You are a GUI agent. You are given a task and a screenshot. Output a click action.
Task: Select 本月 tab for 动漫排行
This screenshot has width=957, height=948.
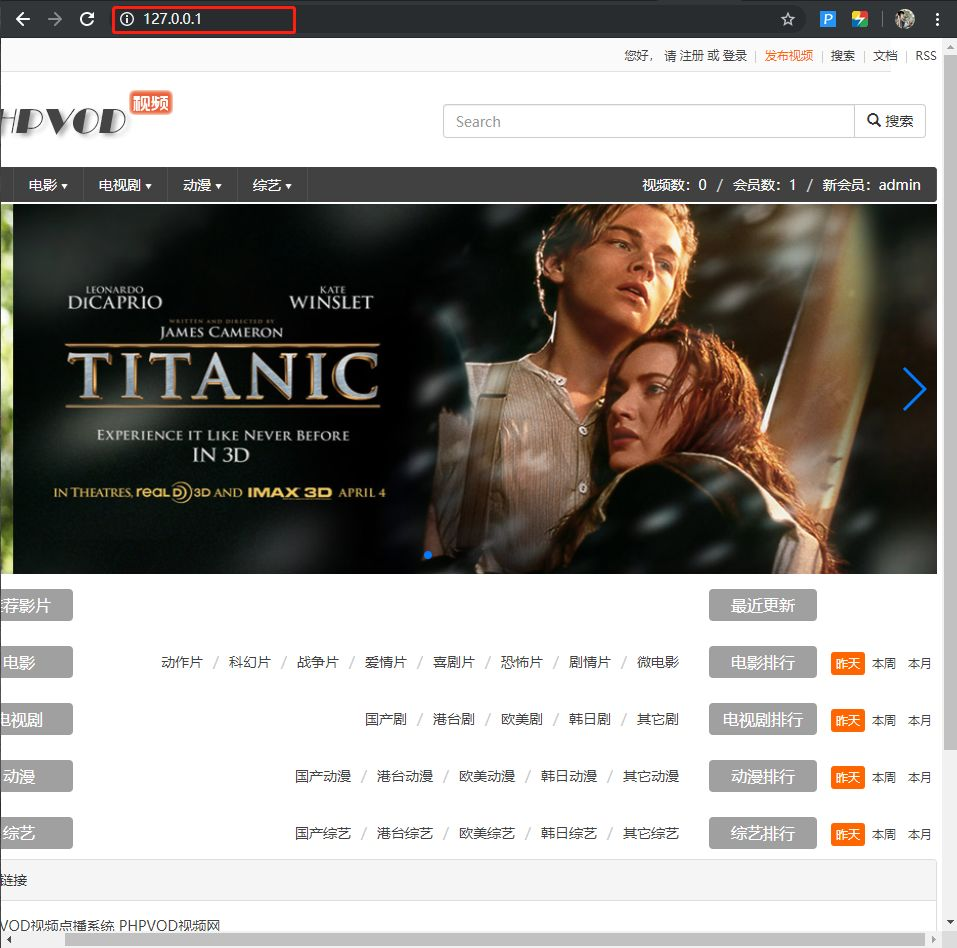[x=919, y=778]
